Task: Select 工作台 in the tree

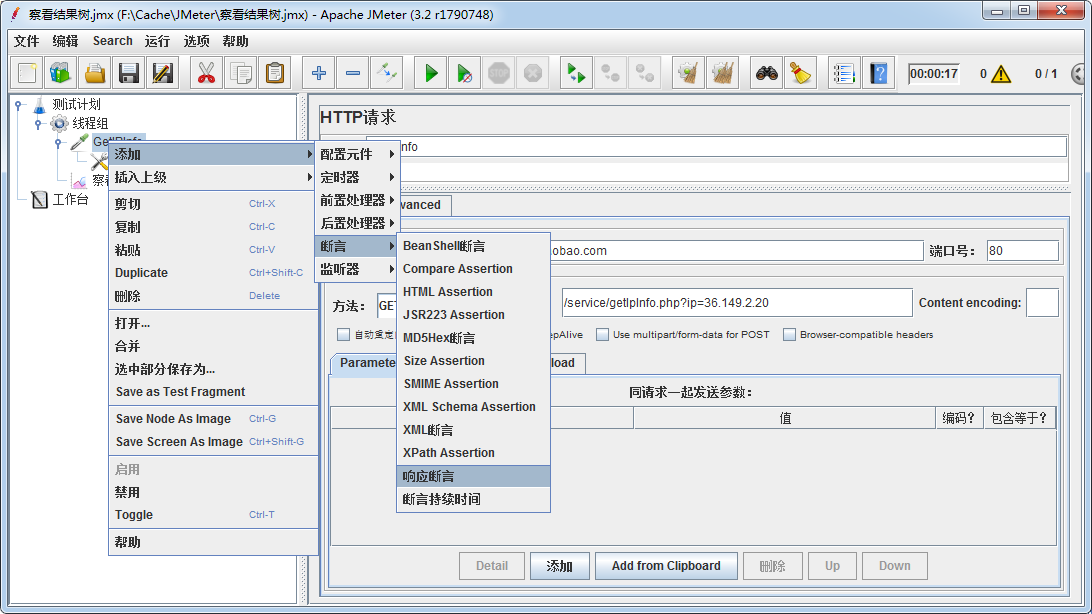Action: 70,200
